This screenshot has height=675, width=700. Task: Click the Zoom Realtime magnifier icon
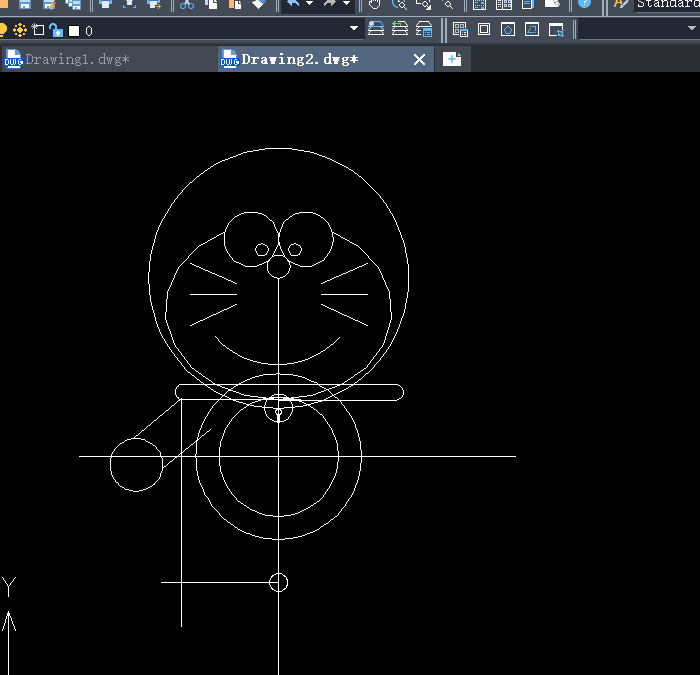coord(399,4)
